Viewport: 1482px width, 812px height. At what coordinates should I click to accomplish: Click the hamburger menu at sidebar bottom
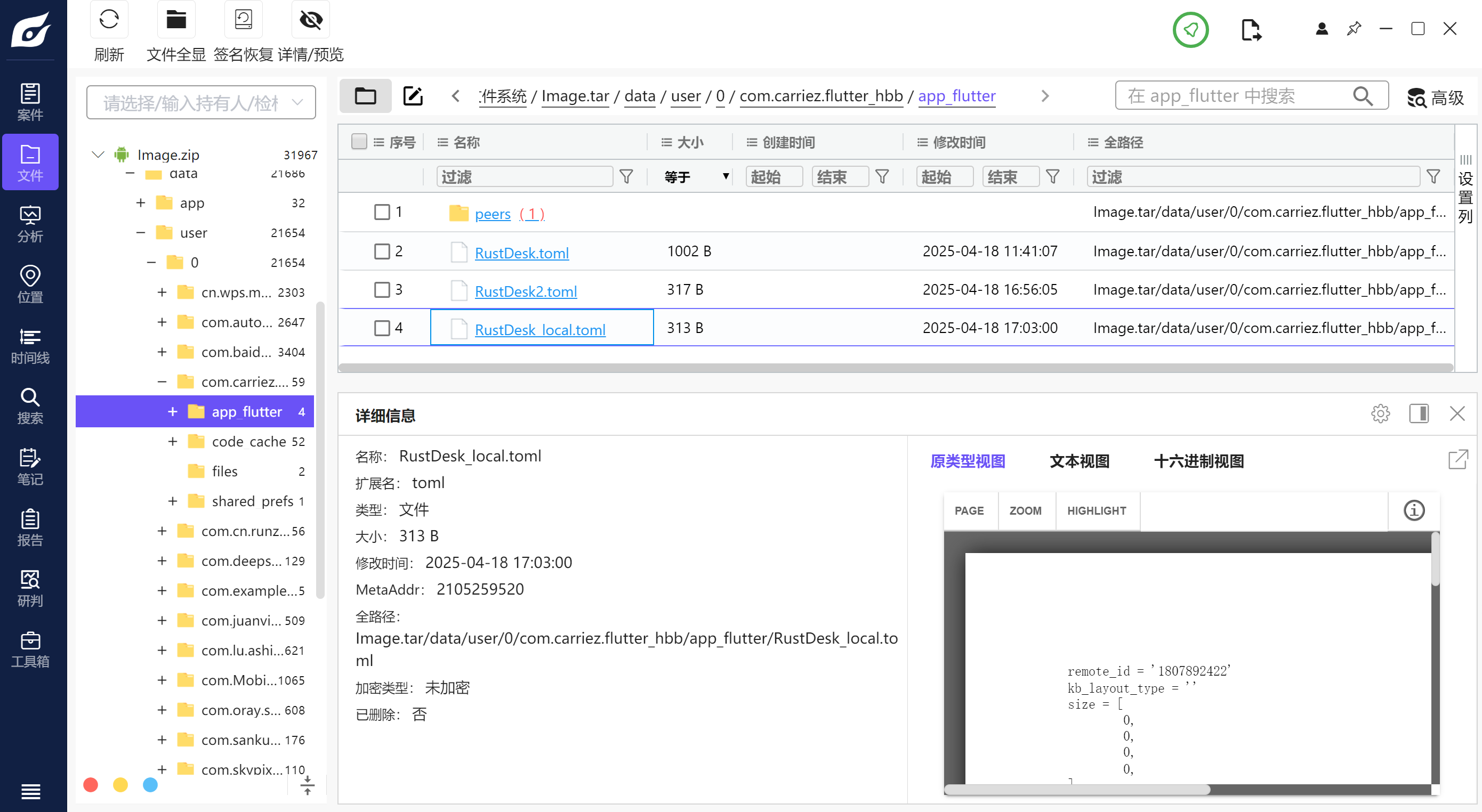click(x=30, y=791)
